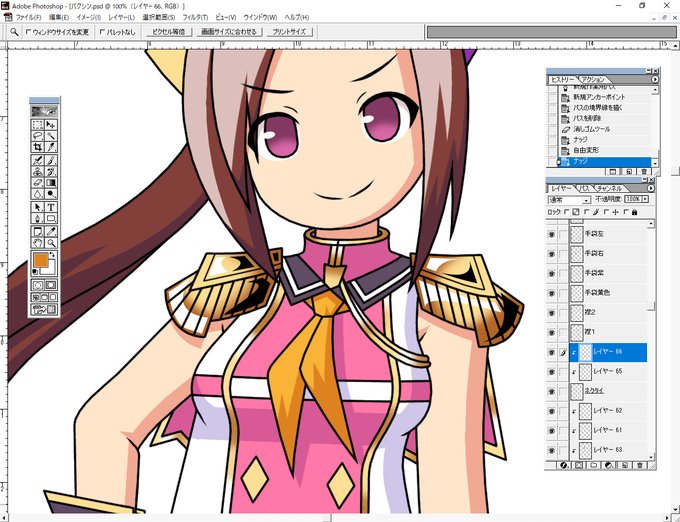Open the opacity 不透明度 slider arrow
Image resolution: width=680 pixels, height=522 pixels.
pos(645,199)
